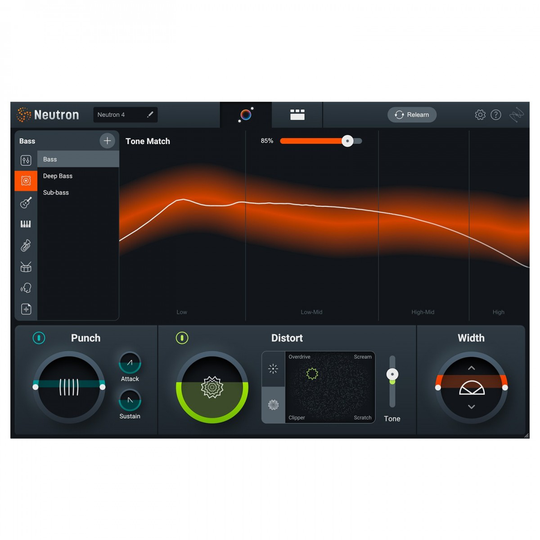
Task: Open the settings gear
Action: [480, 115]
